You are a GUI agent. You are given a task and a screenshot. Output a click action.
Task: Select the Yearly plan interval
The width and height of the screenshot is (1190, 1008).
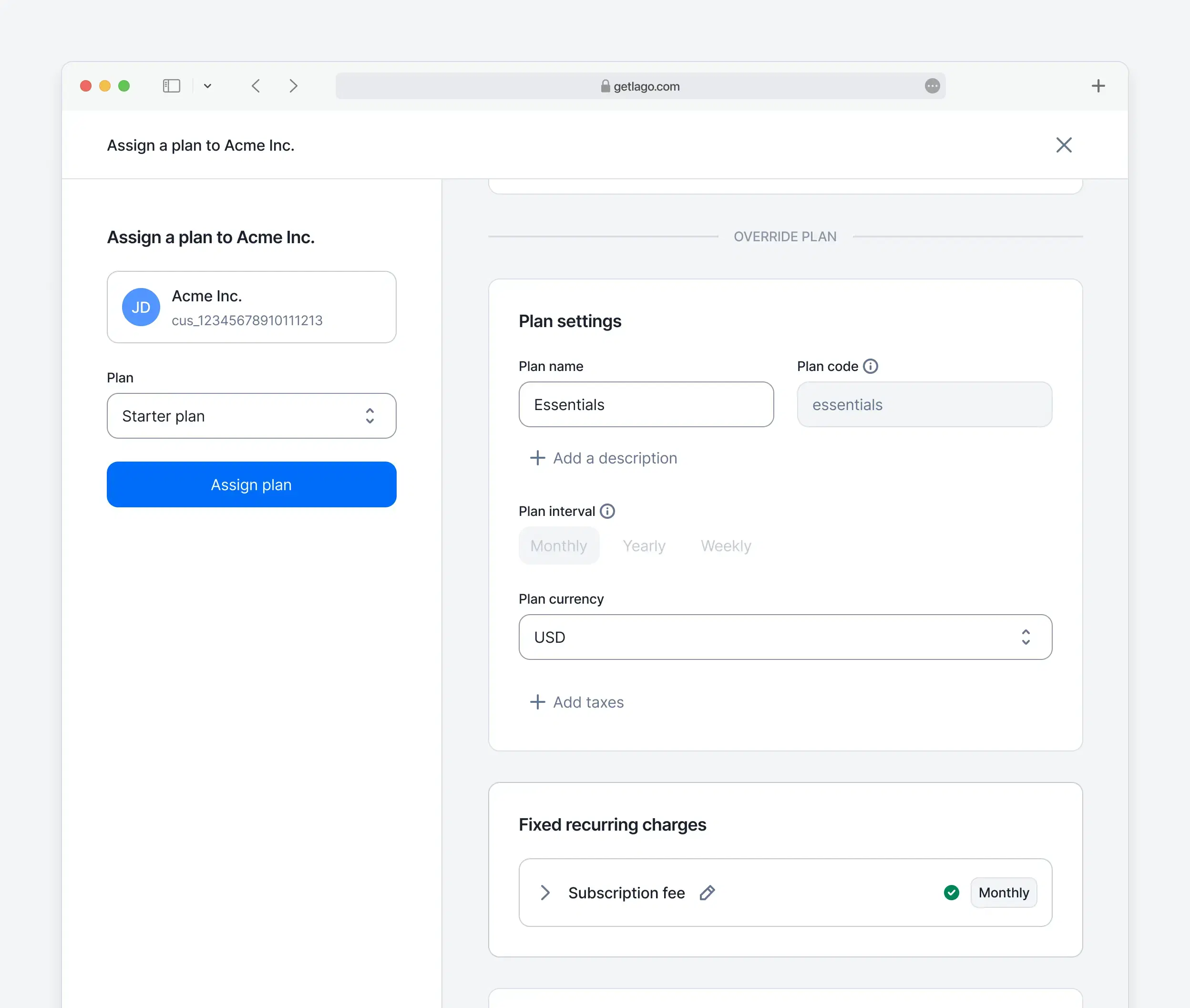(644, 545)
